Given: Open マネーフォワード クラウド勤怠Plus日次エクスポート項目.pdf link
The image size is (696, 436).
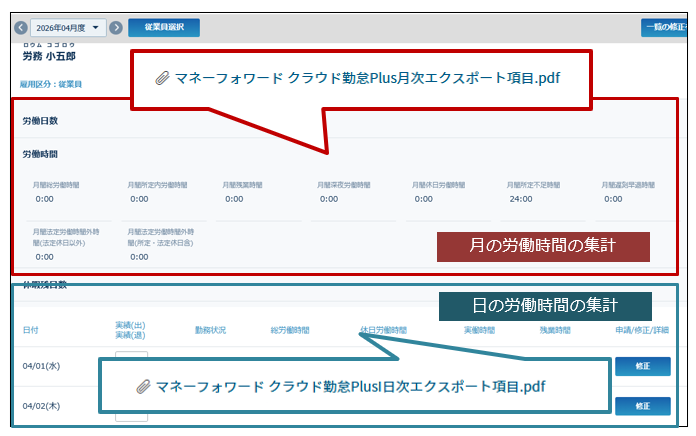Looking at the screenshot, I should (350, 387).
